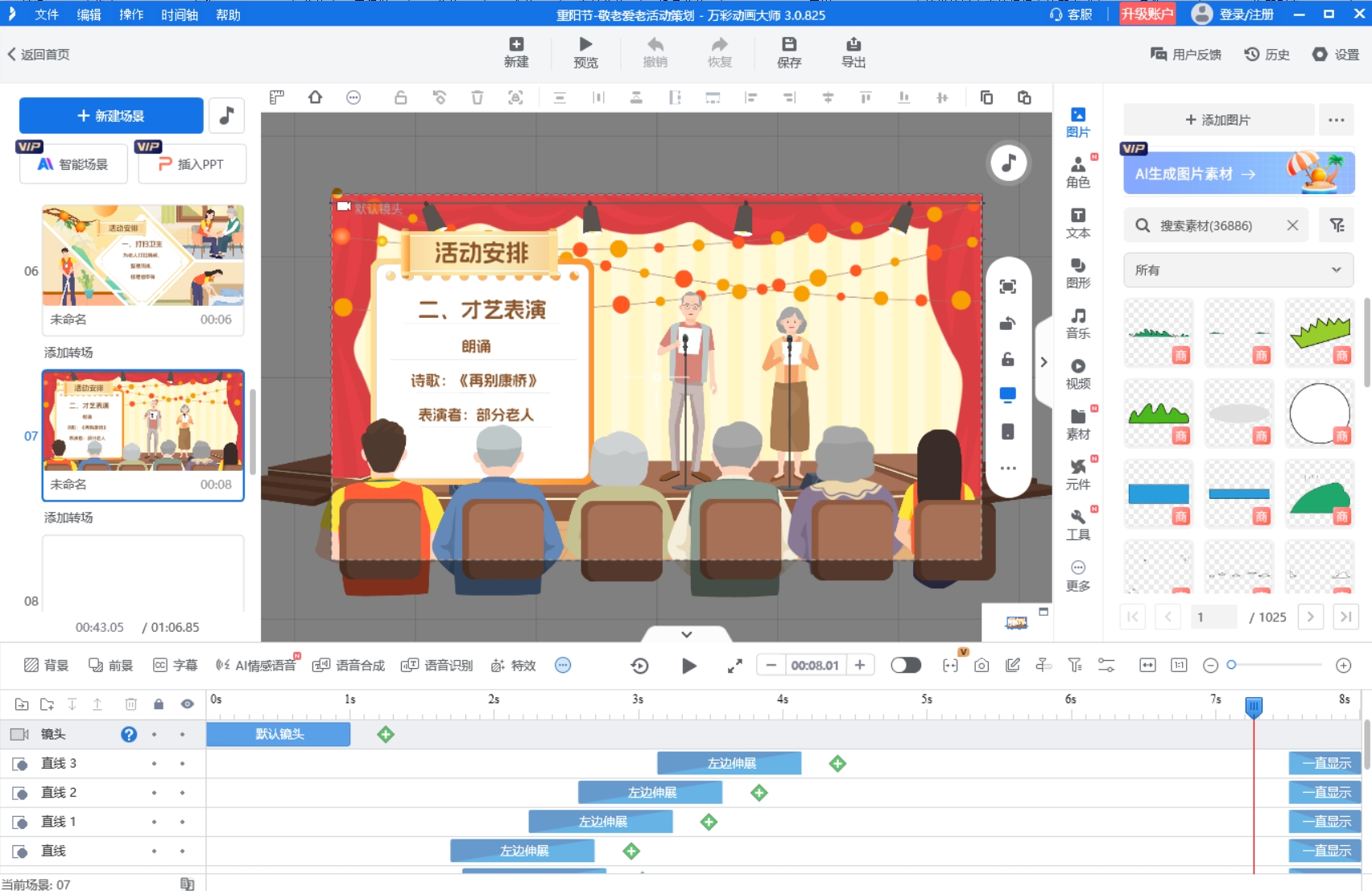Toggle the unlock icon on canvas side panel
Image resolution: width=1372 pixels, height=891 pixels.
(1007, 359)
